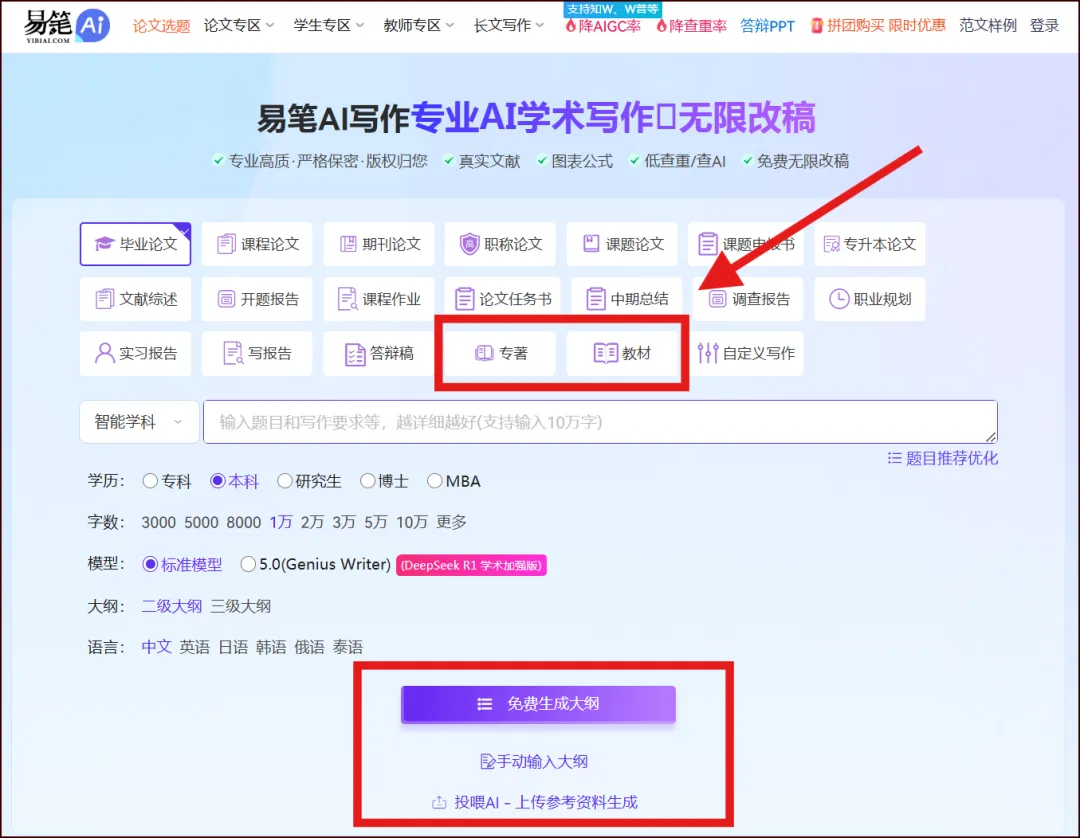
Task: Click the 登录 login link
Action: [x=1044, y=26]
